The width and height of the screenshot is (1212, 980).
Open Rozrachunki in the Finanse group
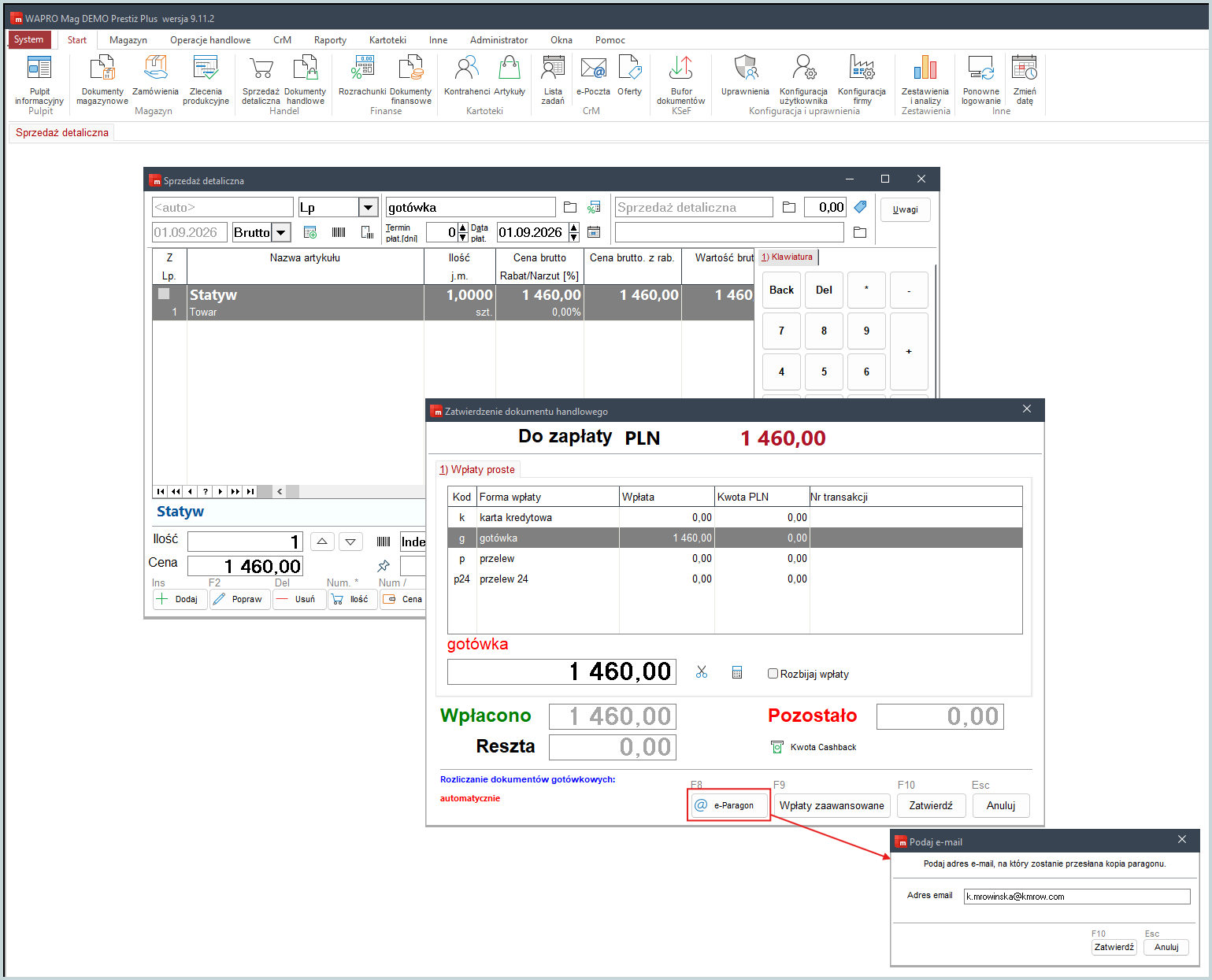click(362, 76)
